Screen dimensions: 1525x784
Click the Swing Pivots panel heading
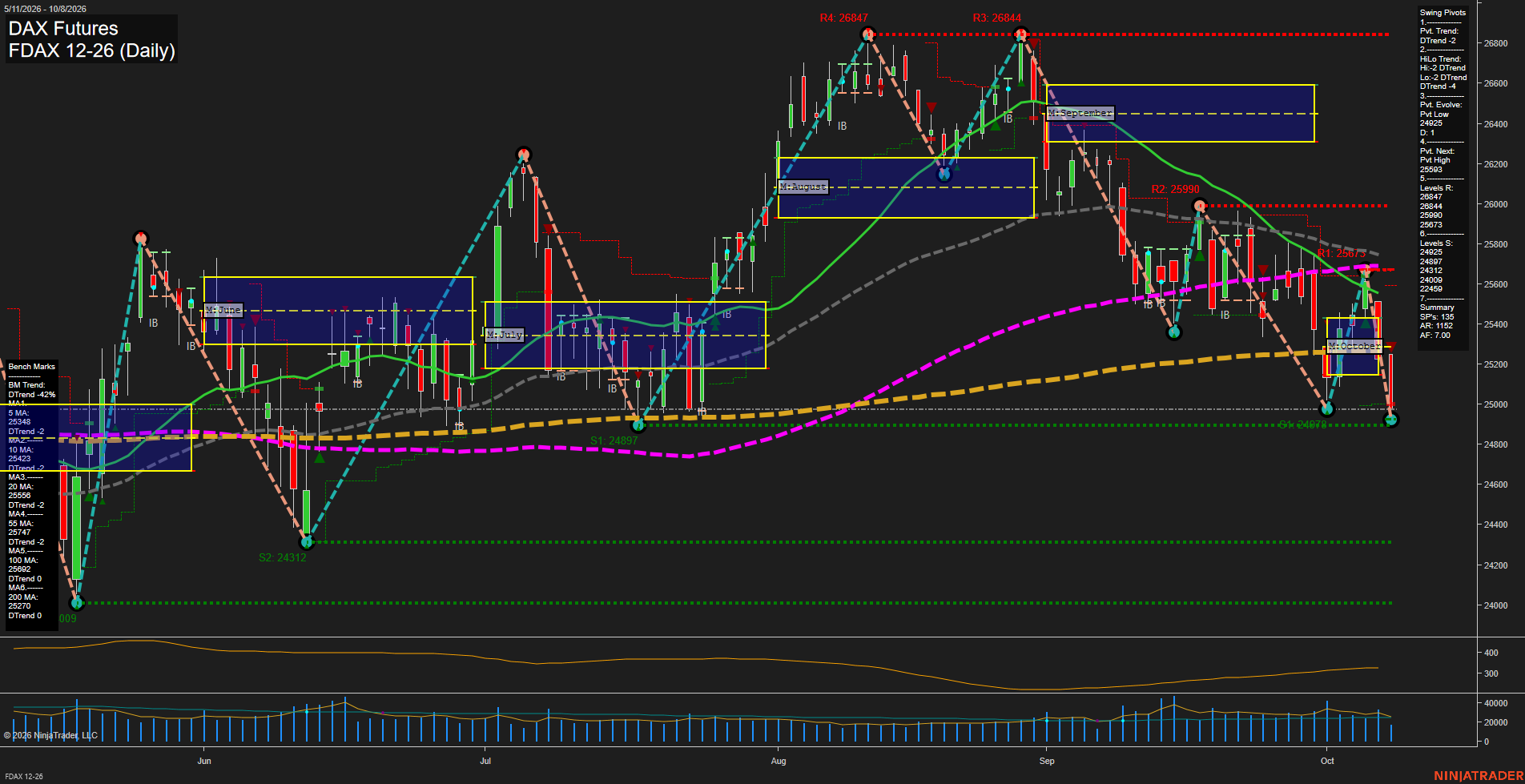[x=1443, y=13]
